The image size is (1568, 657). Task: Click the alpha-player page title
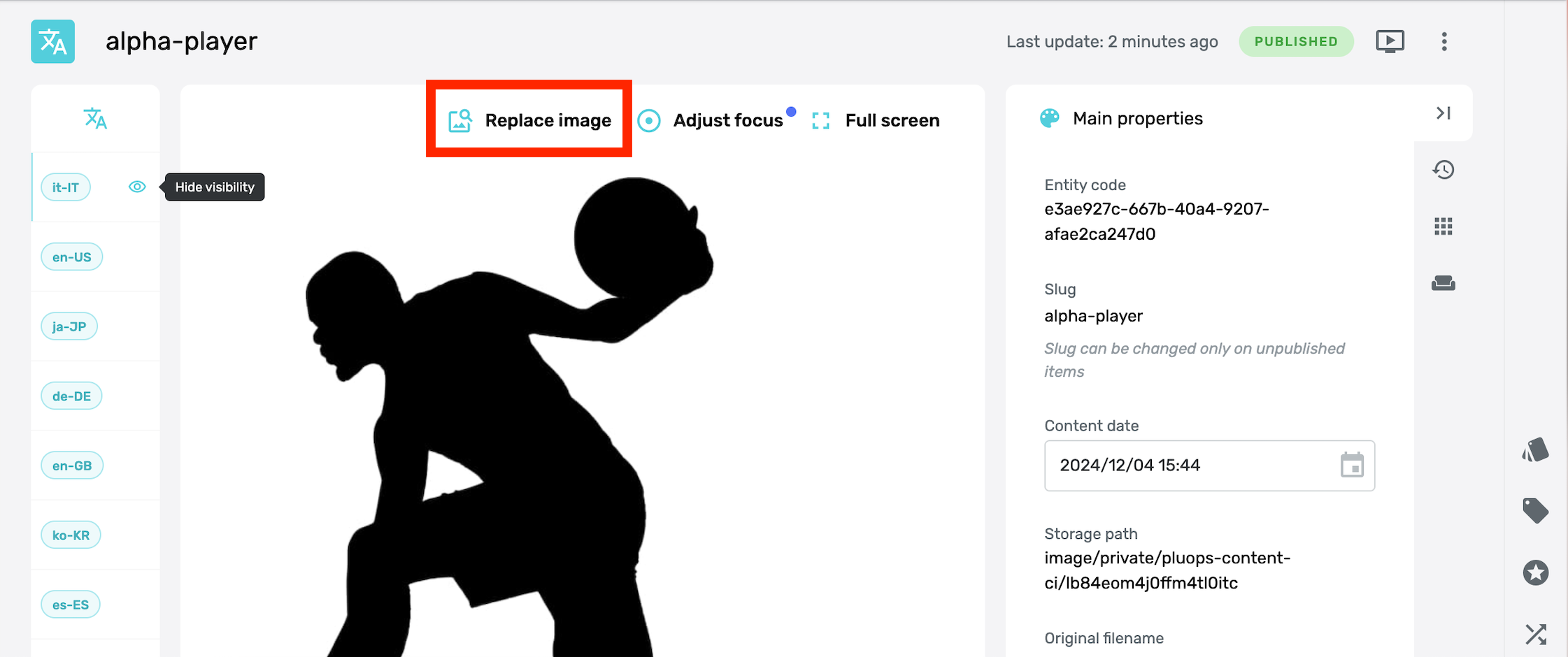(x=182, y=41)
